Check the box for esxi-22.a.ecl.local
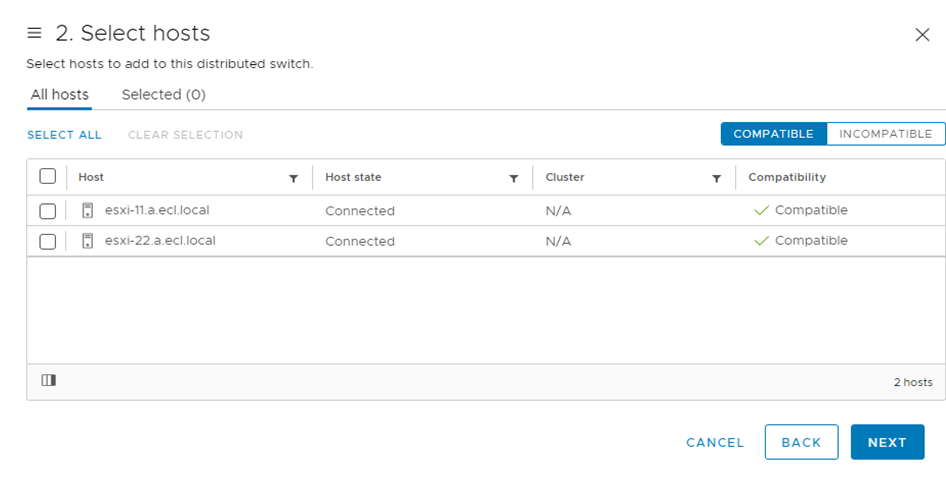 (47, 241)
